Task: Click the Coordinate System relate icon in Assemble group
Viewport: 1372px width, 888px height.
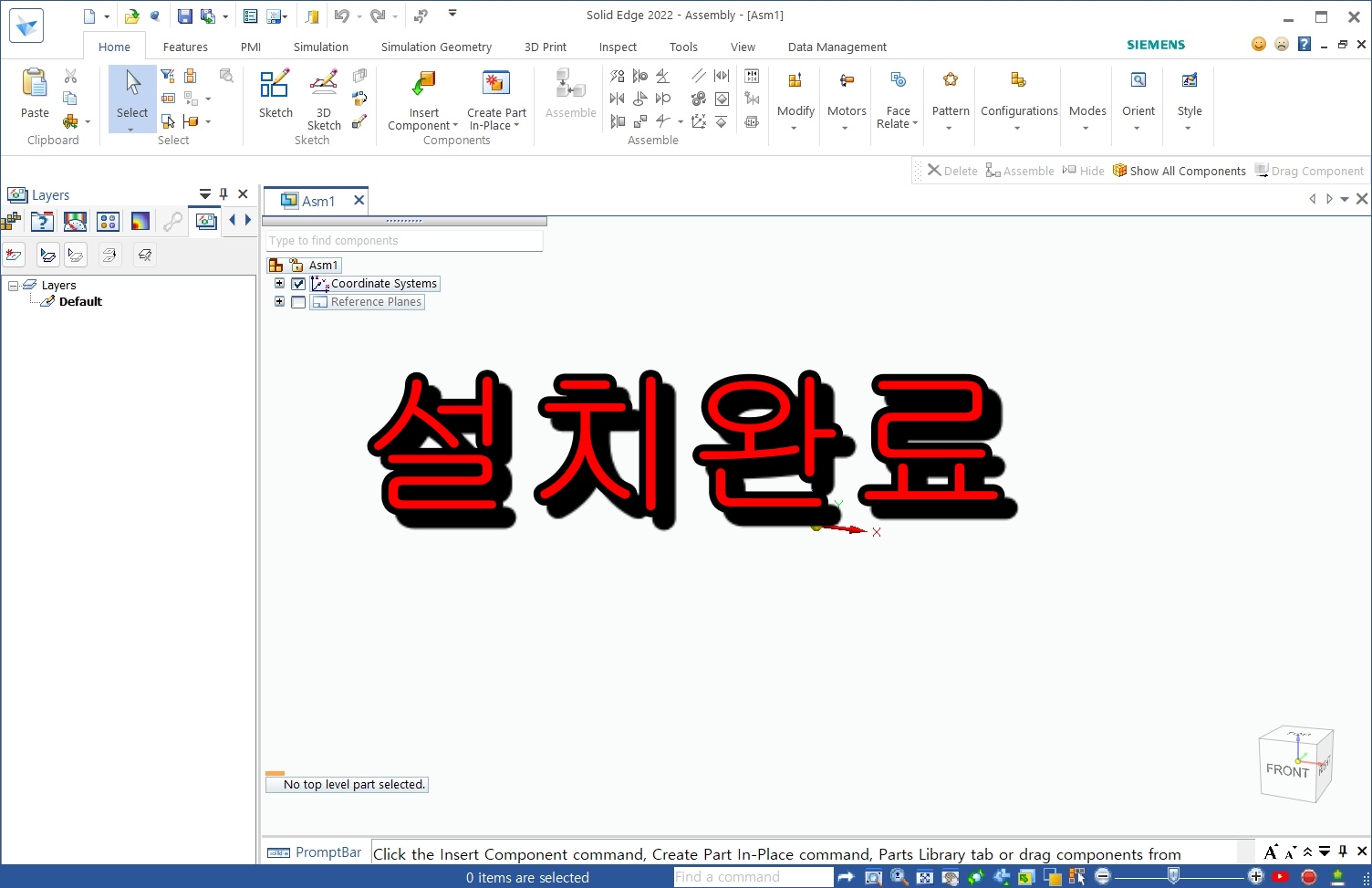Action: click(699, 121)
